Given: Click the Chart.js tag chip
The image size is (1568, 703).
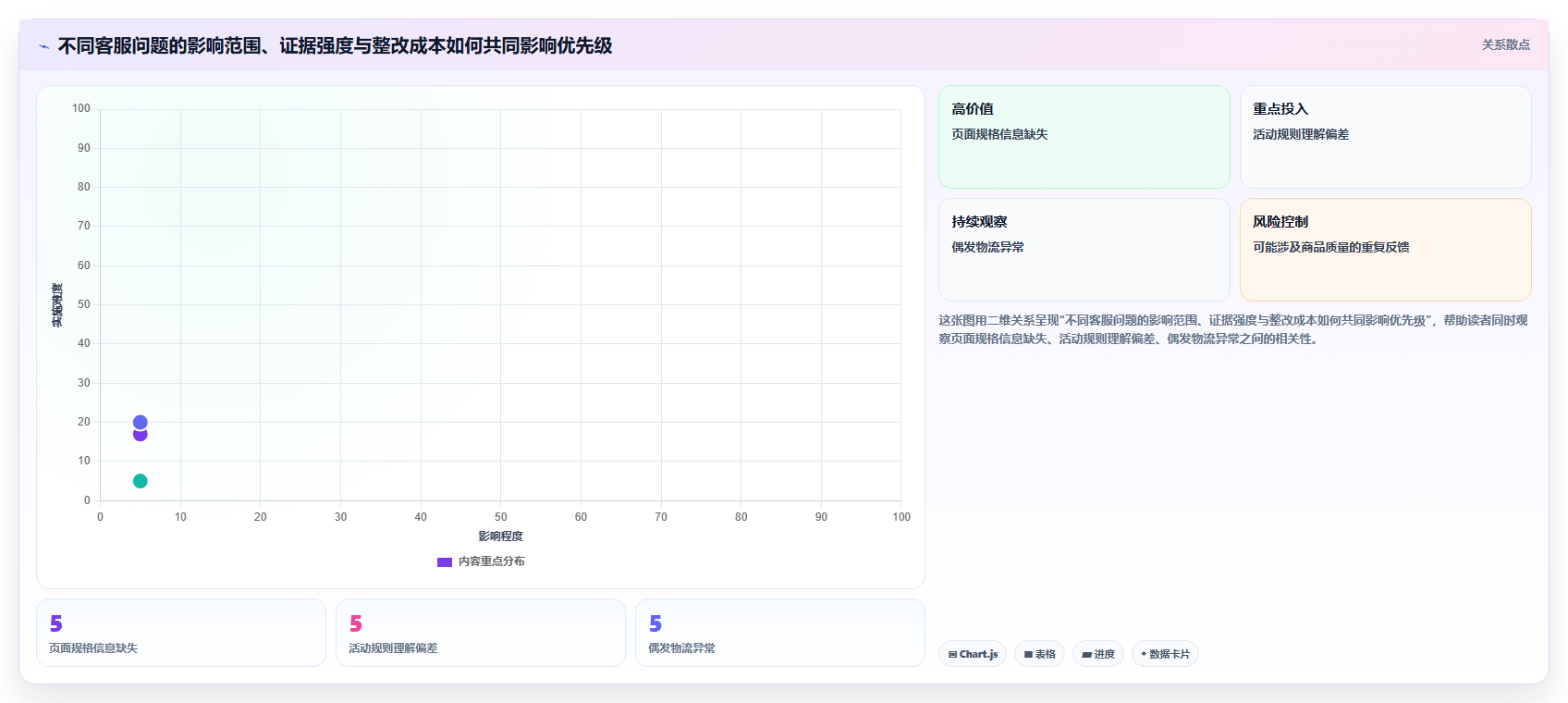Looking at the screenshot, I should (973, 654).
